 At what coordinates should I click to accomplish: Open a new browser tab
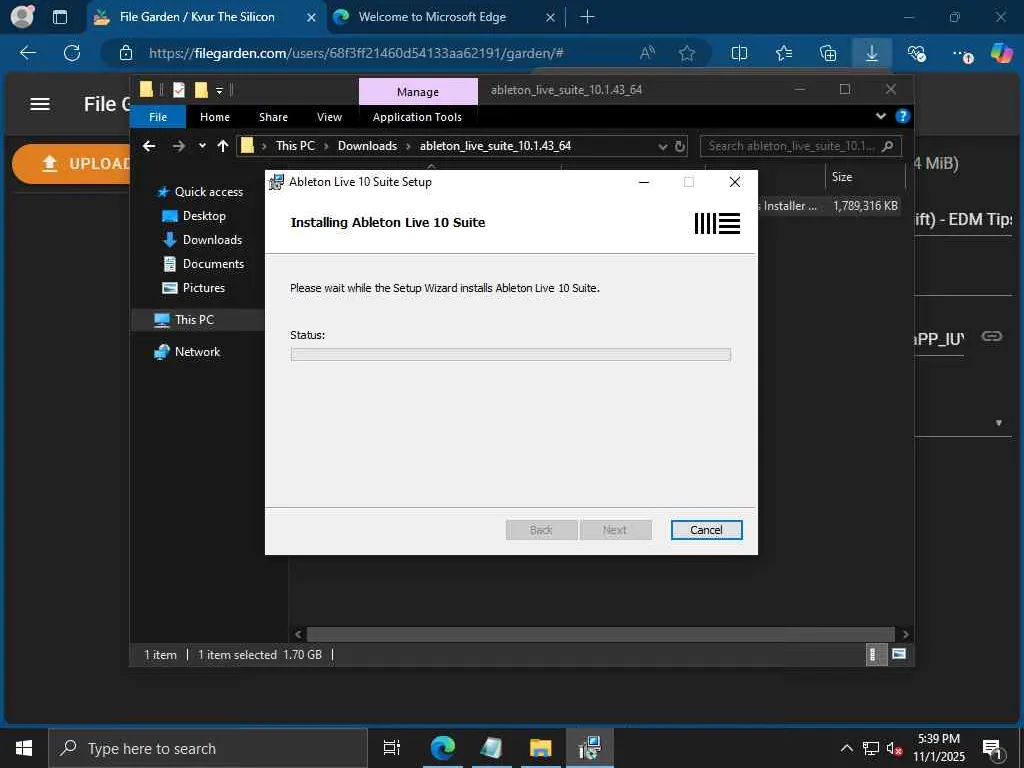point(587,17)
